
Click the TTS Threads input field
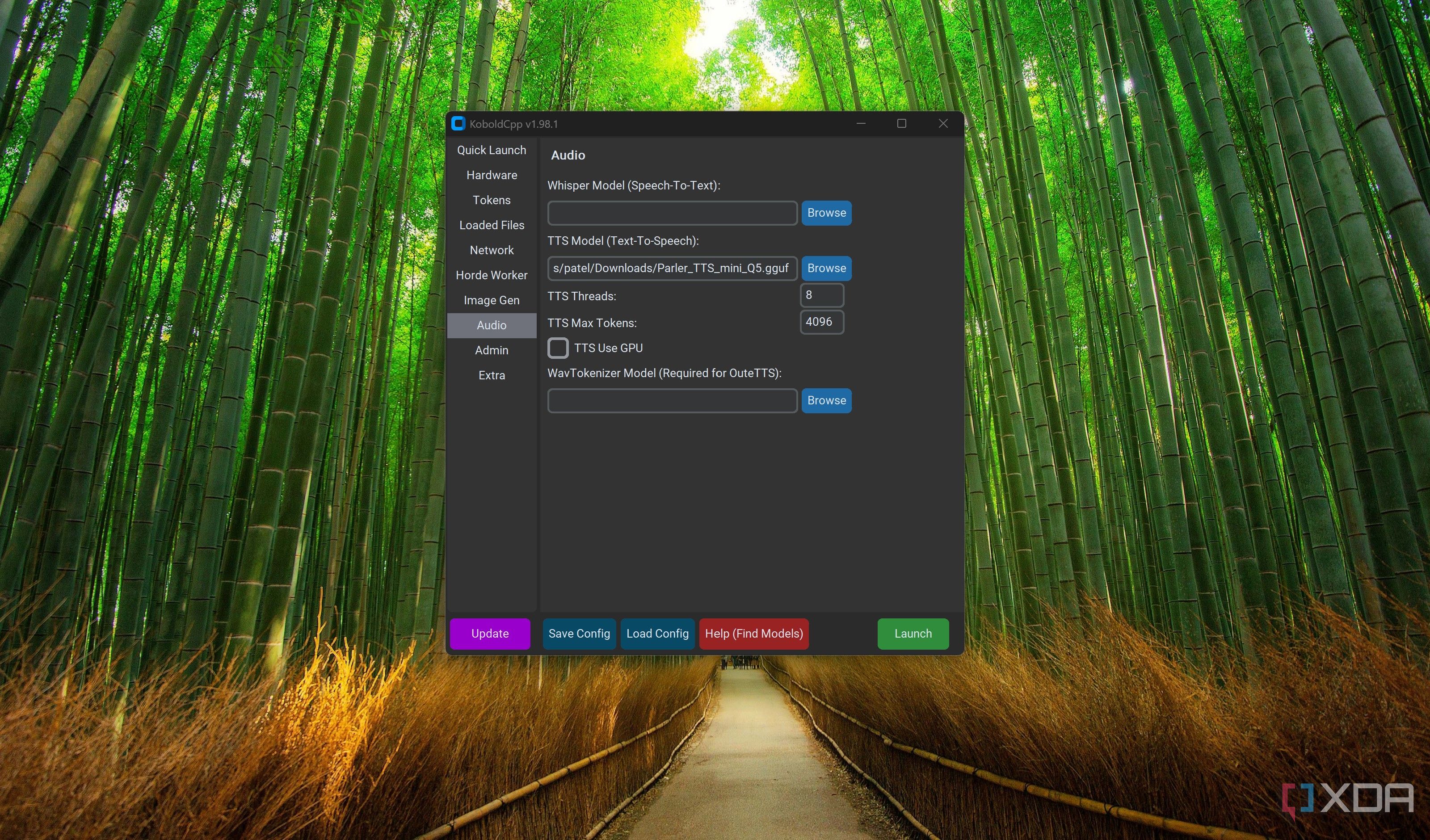pos(821,295)
